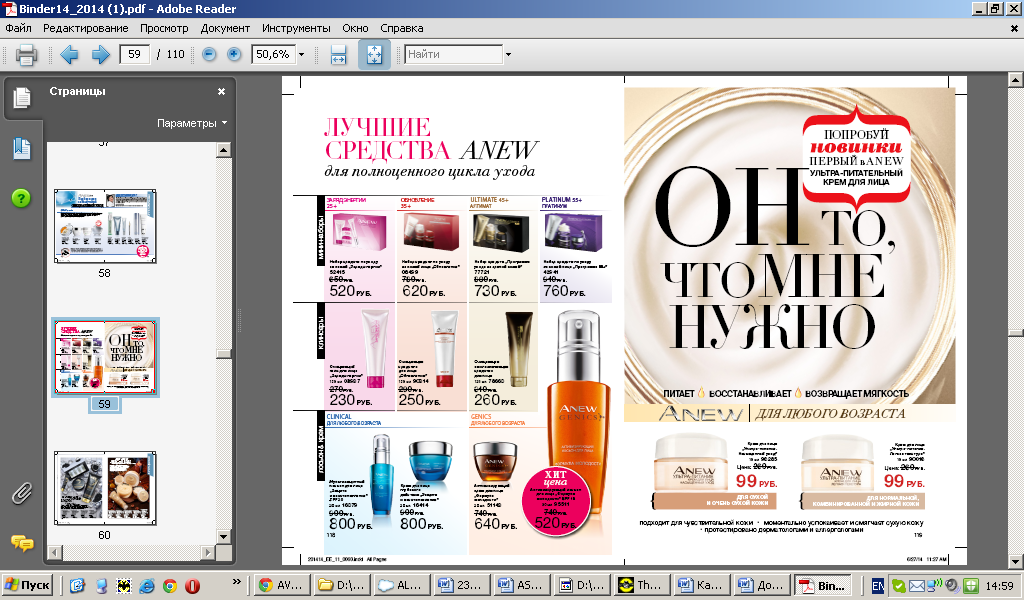Click the bat quick launch icon
Viewport: 1024px width, 600px height.
tap(123, 586)
